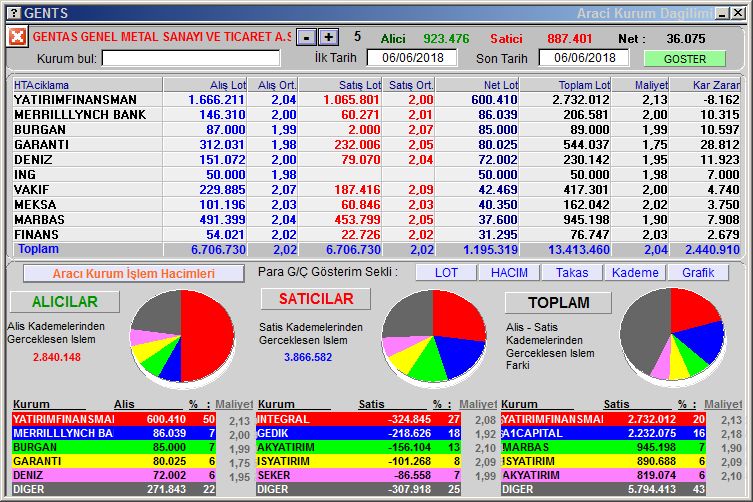
Task: Select the GARANTI row in top table
Action: pyautogui.click(x=376, y=145)
